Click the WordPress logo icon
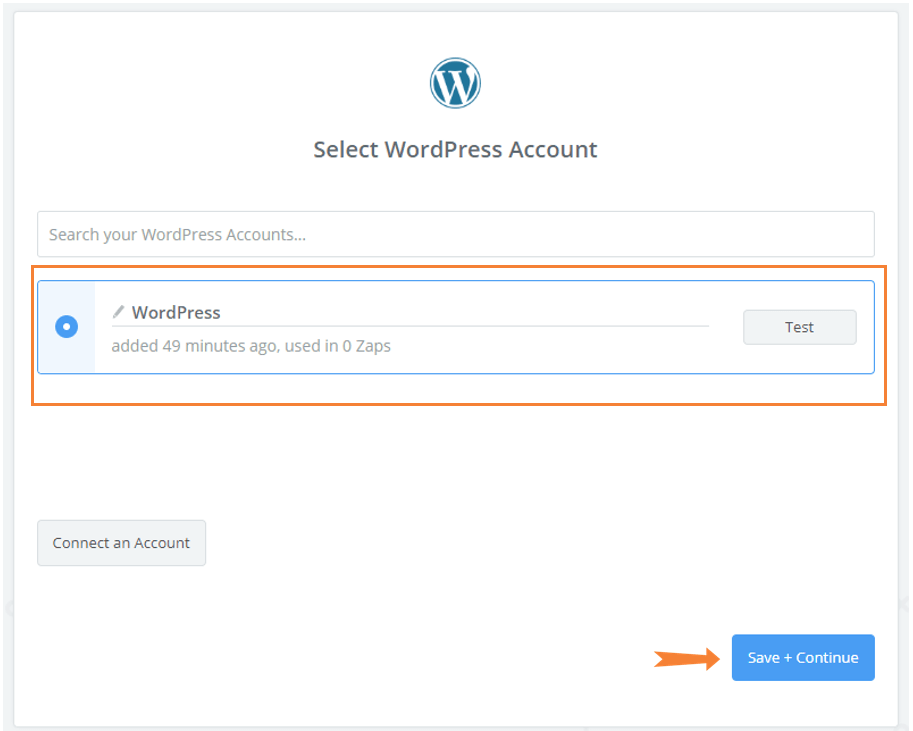 point(455,83)
